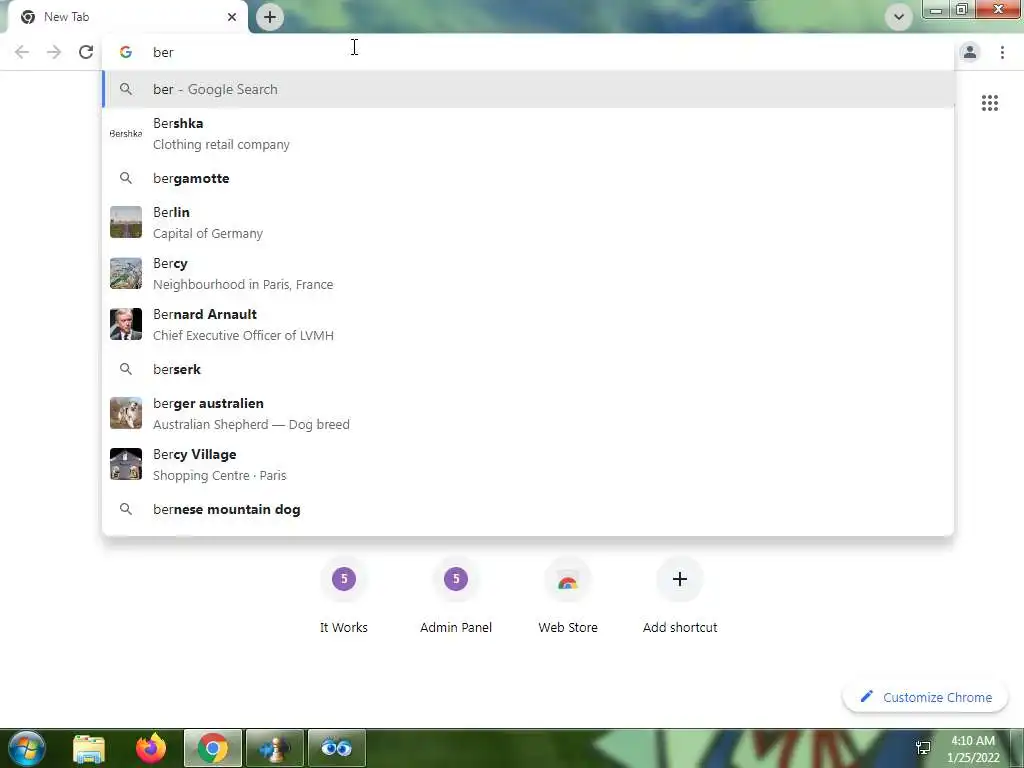Viewport: 1024px width, 768px height.
Task: Open the Chrome profile avatar
Action: (970, 52)
